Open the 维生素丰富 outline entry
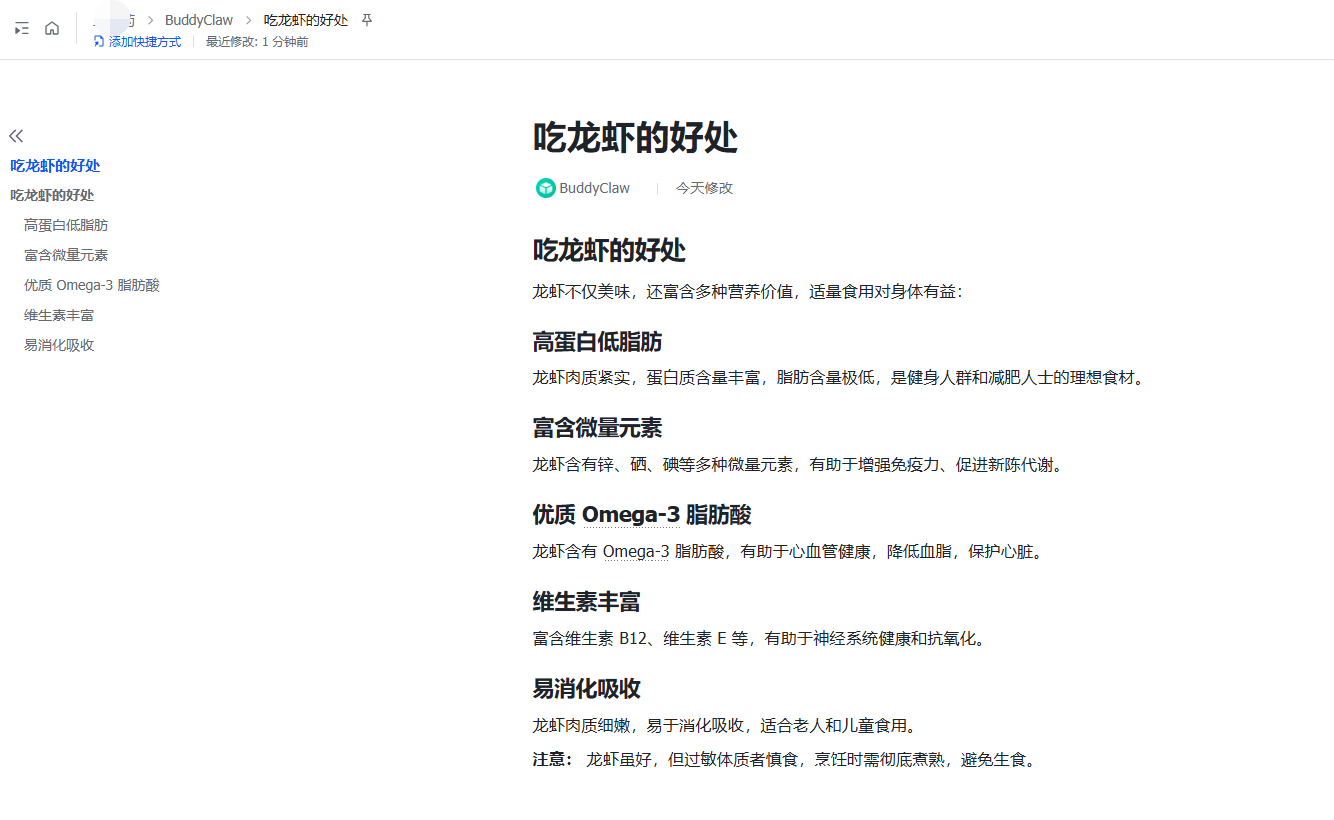The height and width of the screenshot is (820, 1334). (61, 315)
